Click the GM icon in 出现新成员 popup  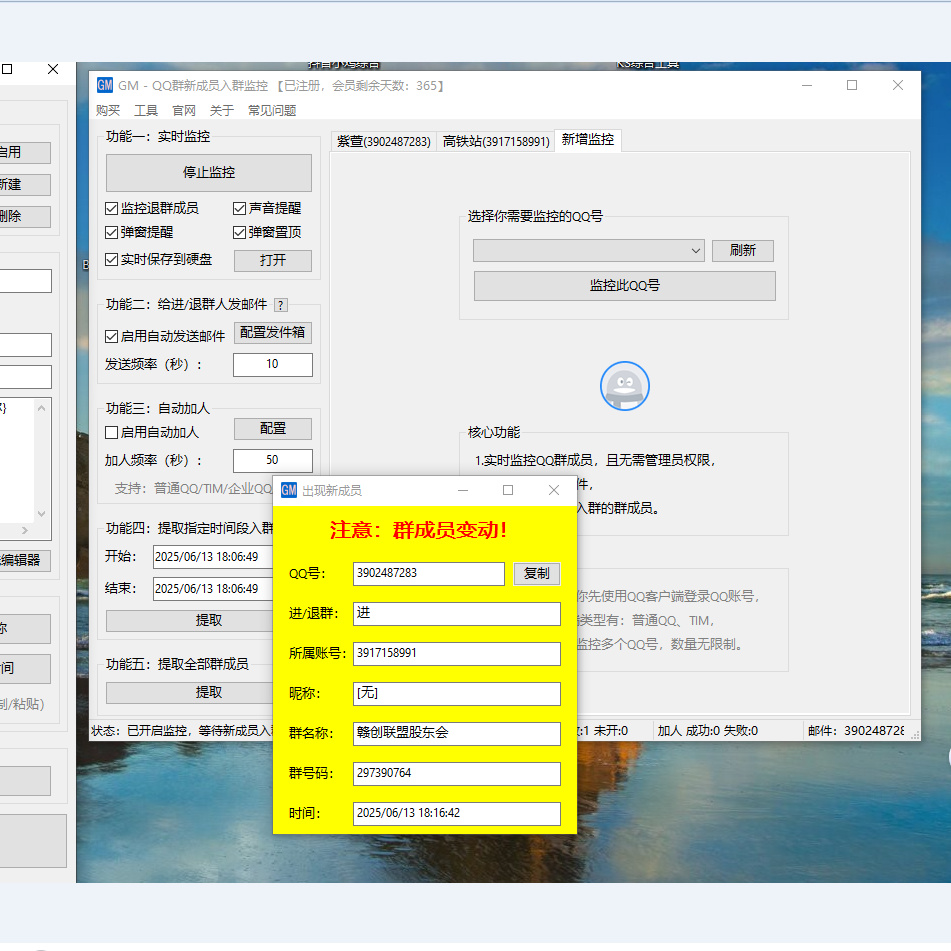click(289, 490)
